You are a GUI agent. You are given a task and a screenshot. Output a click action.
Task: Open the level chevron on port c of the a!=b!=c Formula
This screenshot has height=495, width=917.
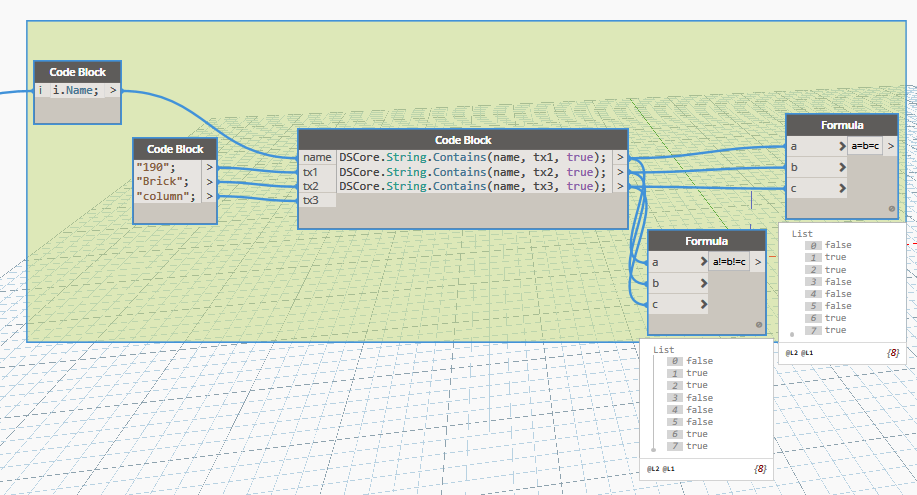(x=704, y=304)
